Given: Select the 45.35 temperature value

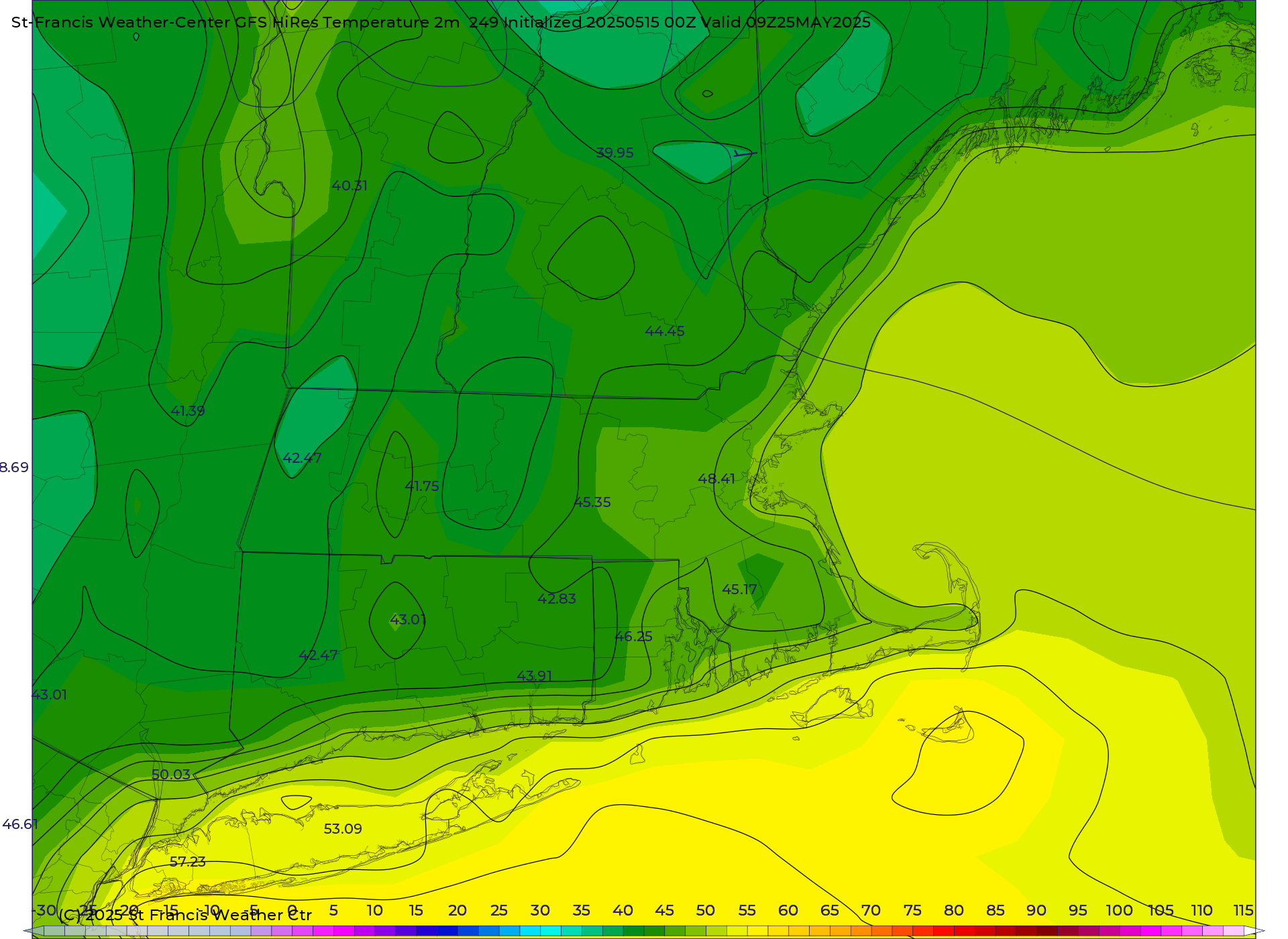Looking at the screenshot, I should pyautogui.click(x=592, y=502).
